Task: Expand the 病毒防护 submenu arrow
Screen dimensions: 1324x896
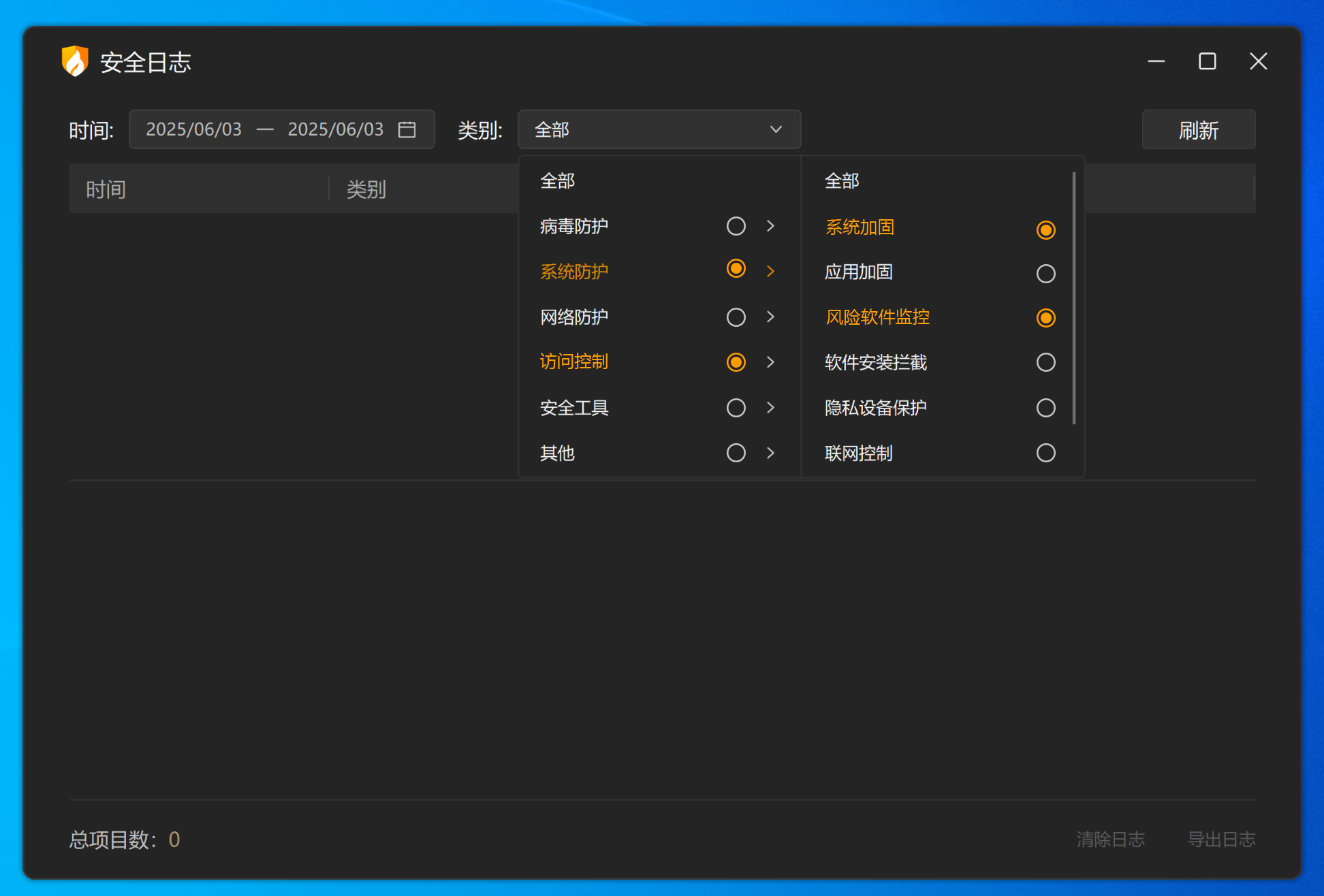Action: [x=770, y=226]
